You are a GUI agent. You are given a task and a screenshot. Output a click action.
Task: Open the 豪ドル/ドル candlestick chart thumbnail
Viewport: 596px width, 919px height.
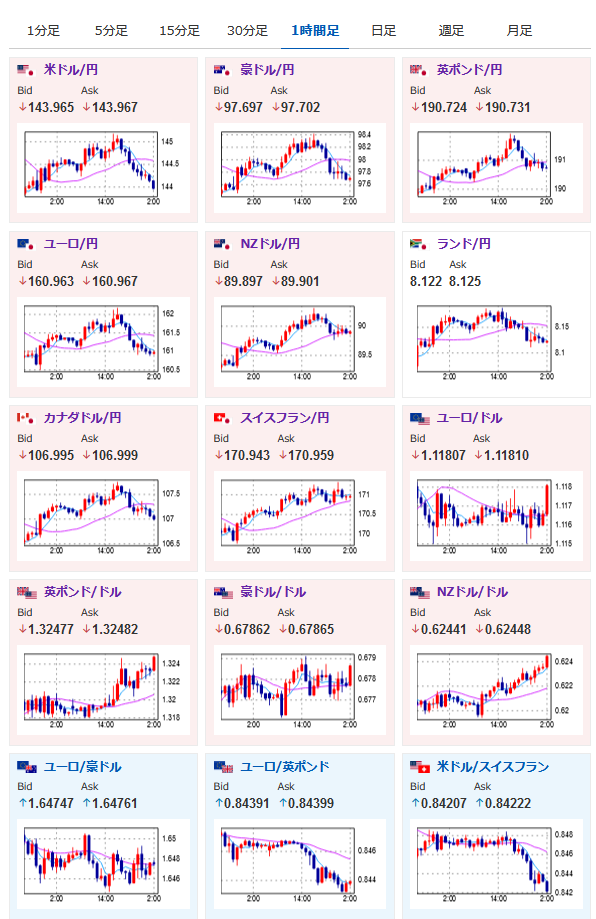click(x=299, y=690)
